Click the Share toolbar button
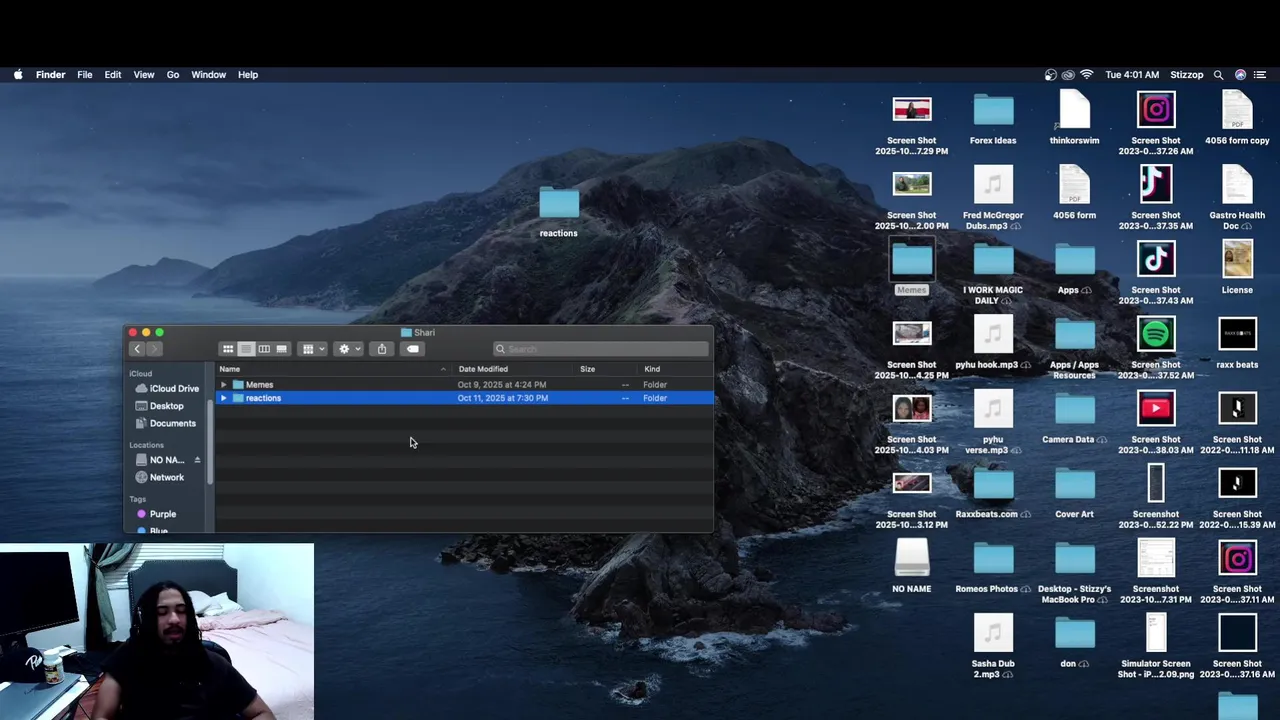The height and width of the screenshot is (720, 1280). (382, 349)
